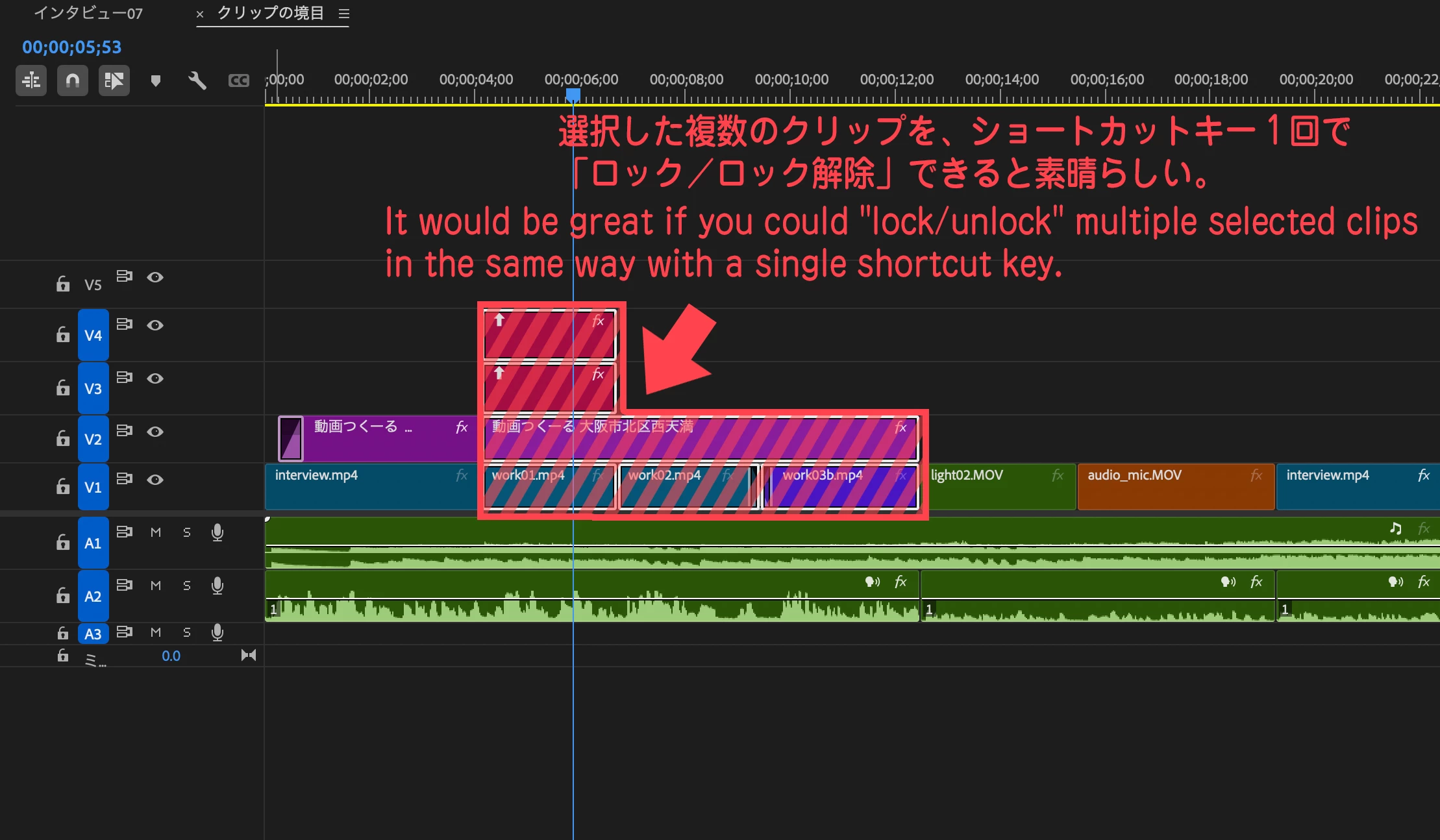Switch to the インタビュー07 sequence tab
This screenshot has width=1440, height=840.
click(x=88, y=14)
